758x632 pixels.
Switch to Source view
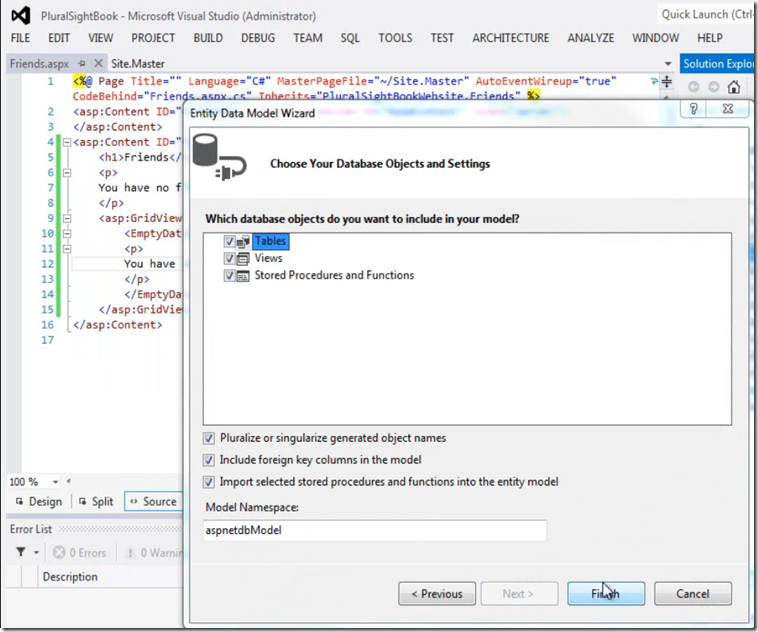(x=153, y=501)
